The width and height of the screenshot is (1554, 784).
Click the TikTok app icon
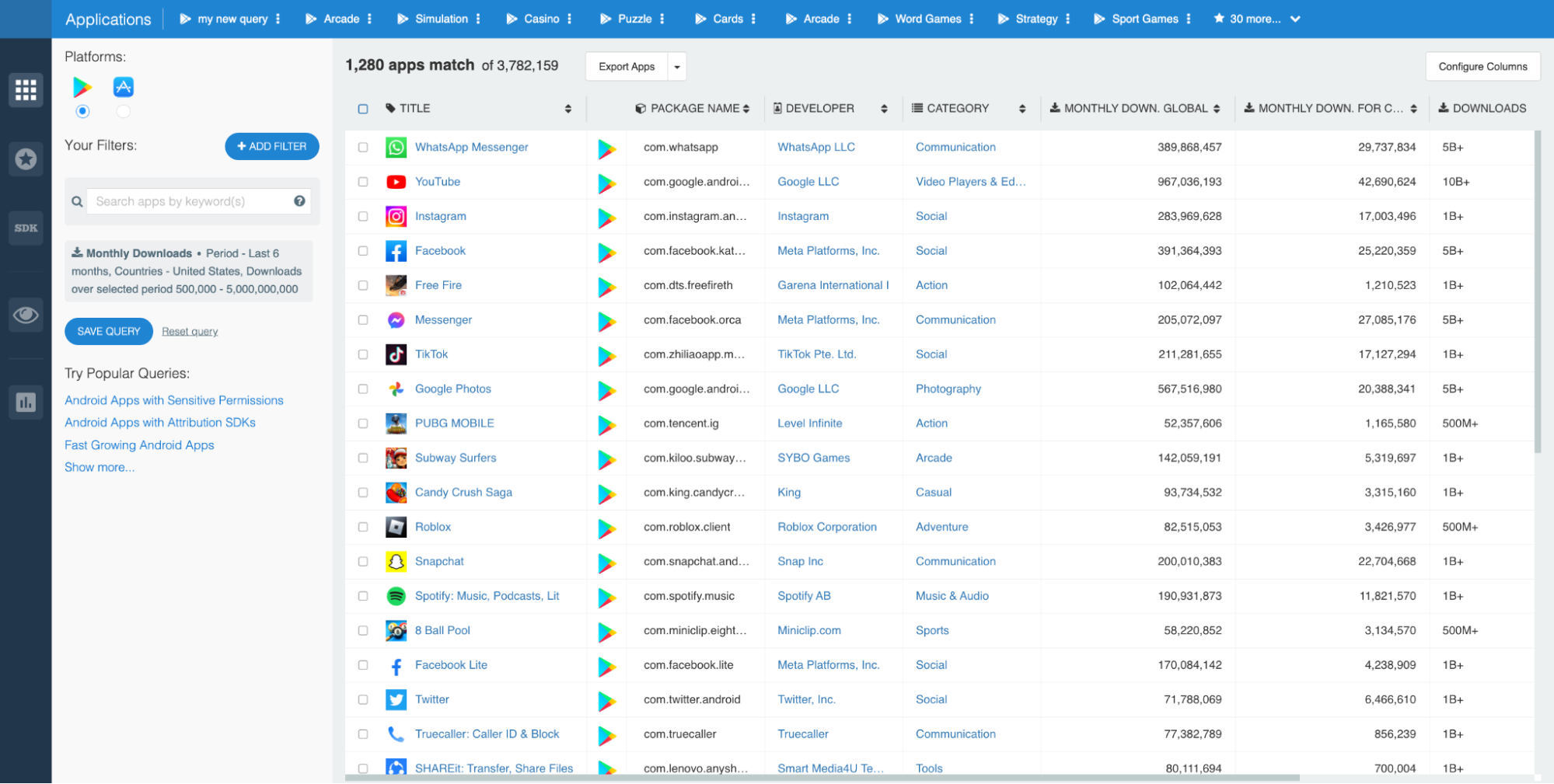point(396,354)
